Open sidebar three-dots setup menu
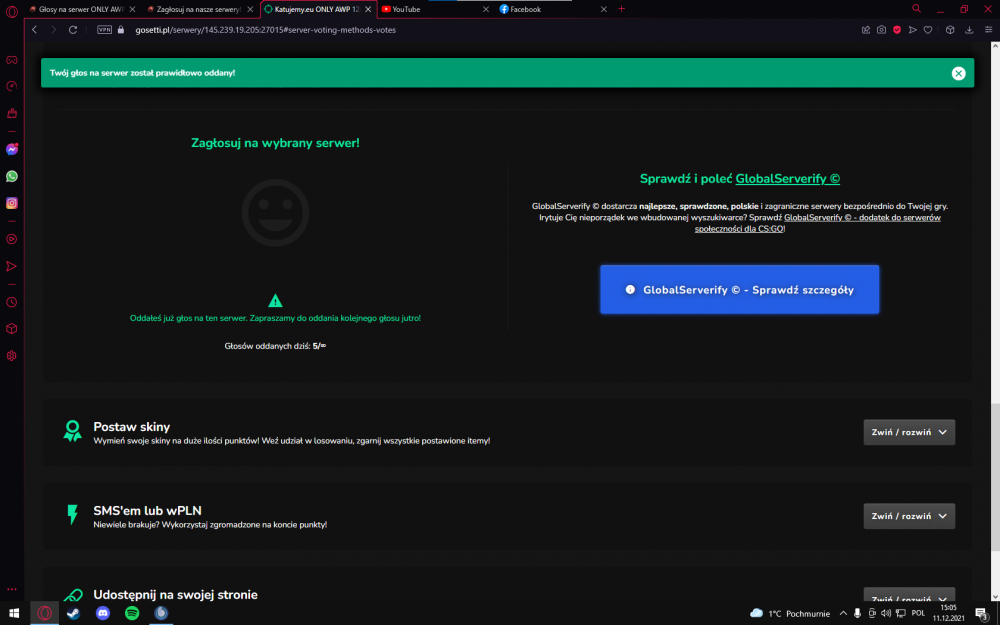Screen dimensions: 1000x625 coord(11,589)
